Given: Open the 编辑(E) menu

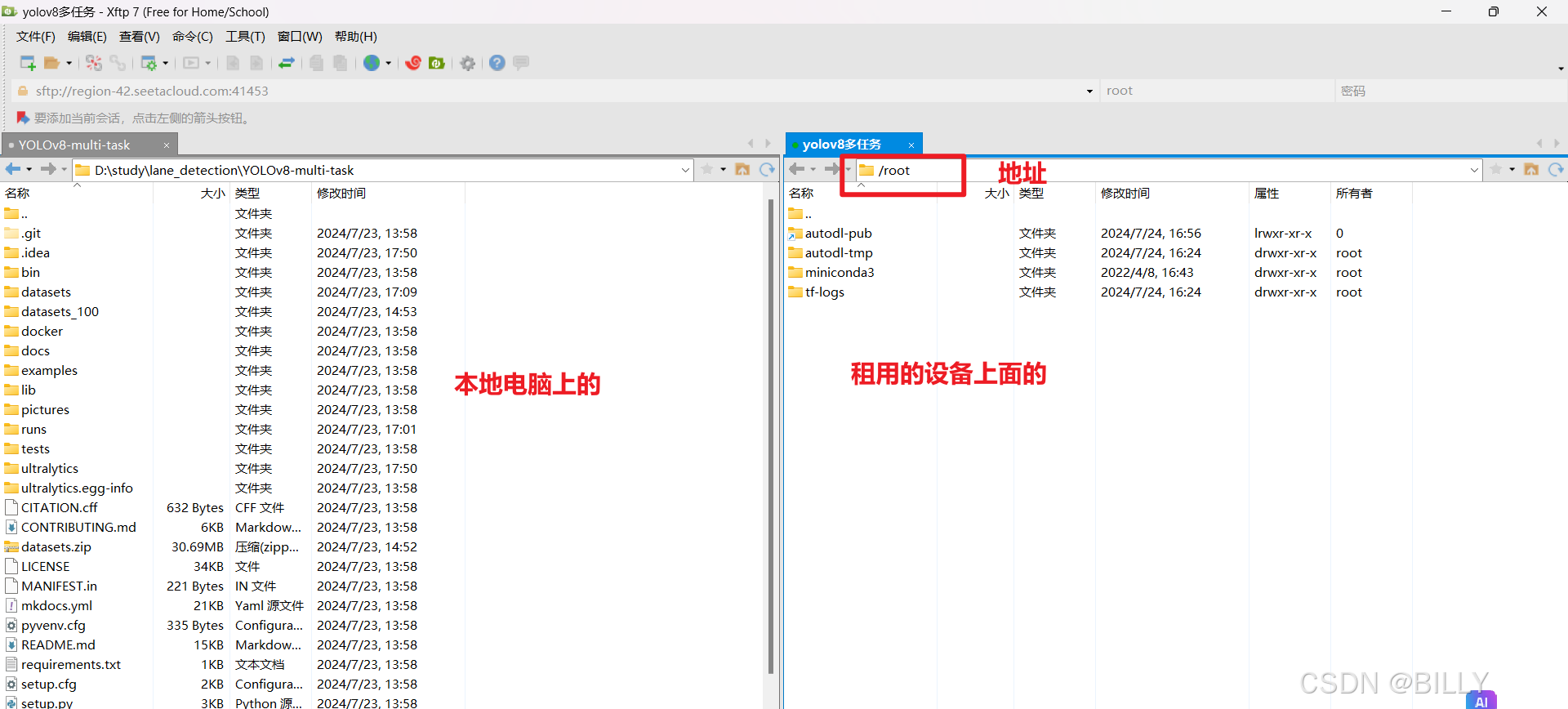Looking at the screenshot, I should (87, 37).
